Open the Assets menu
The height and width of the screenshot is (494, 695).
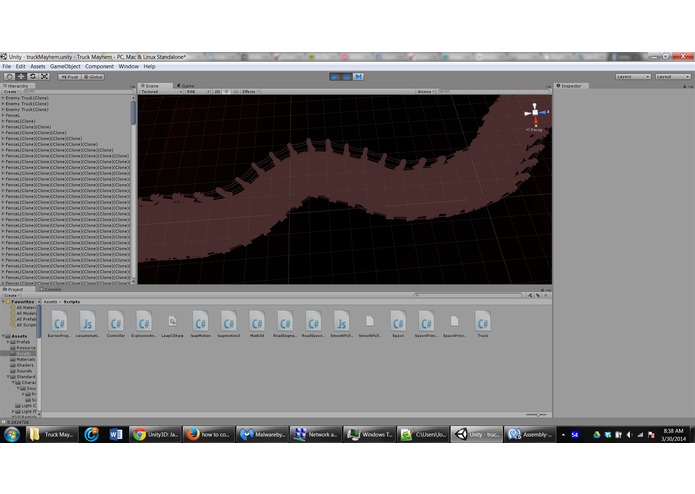38,66
